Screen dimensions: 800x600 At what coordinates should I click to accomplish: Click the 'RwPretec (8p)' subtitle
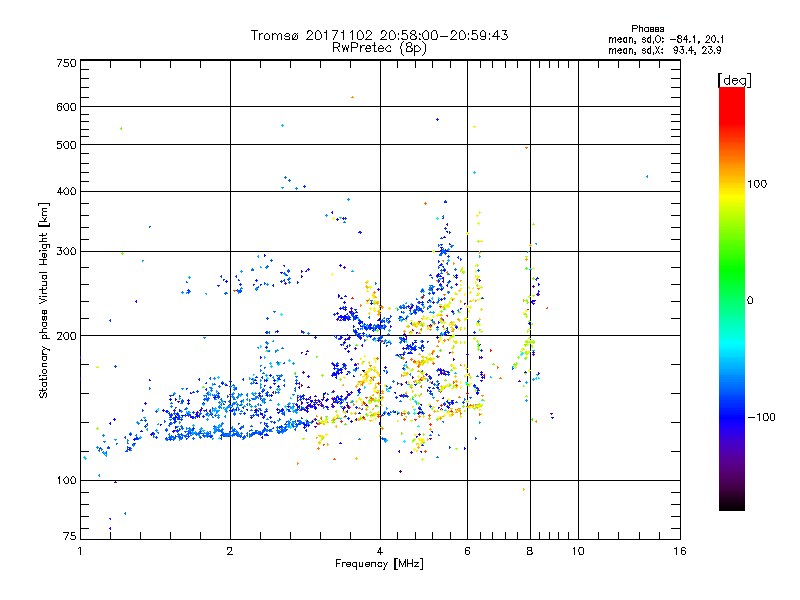click(379, 48)
